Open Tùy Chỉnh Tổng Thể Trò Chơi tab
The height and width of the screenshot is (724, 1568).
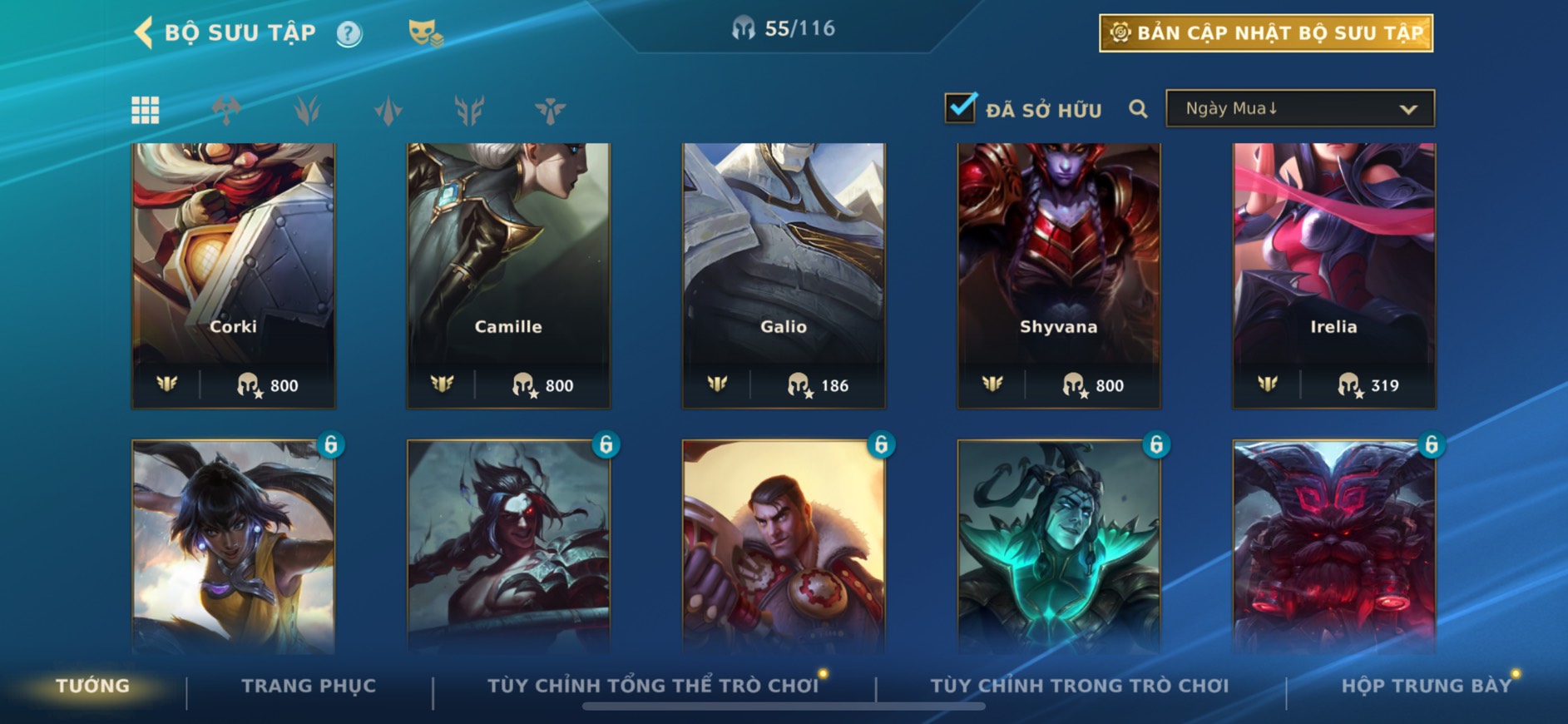653,686
